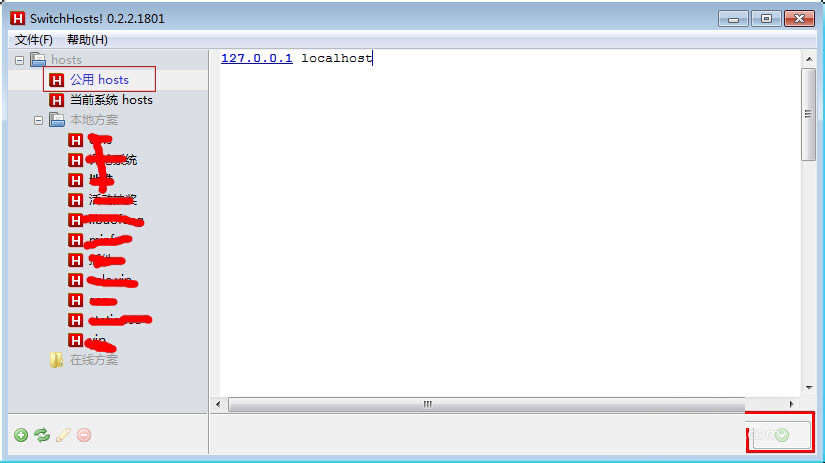
Task: Click the last local scheme H icon
Action: (75, 340)
